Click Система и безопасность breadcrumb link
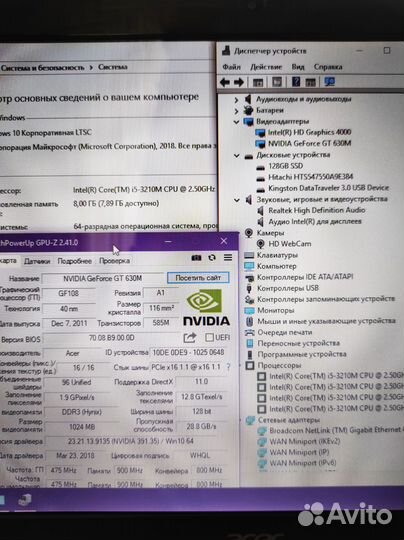The height and width of the screenshot is (540, 404). coord(42,68)
